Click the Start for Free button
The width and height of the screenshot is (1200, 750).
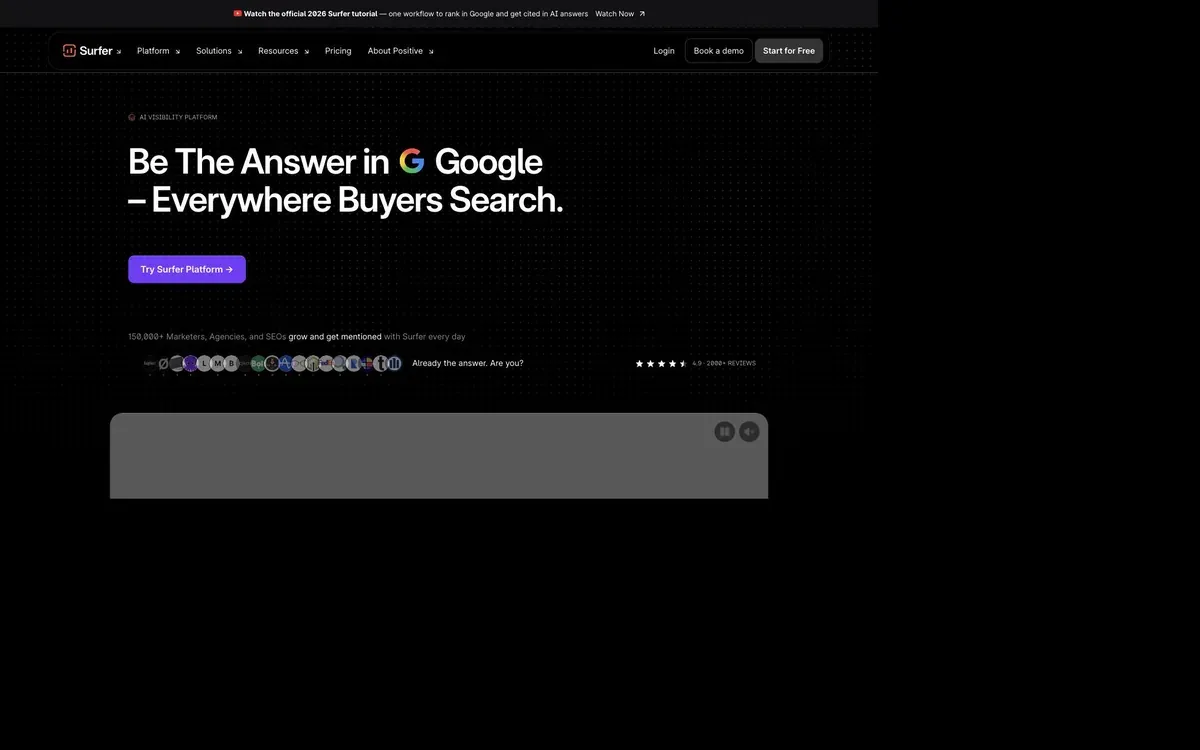(x=789, y=51)
